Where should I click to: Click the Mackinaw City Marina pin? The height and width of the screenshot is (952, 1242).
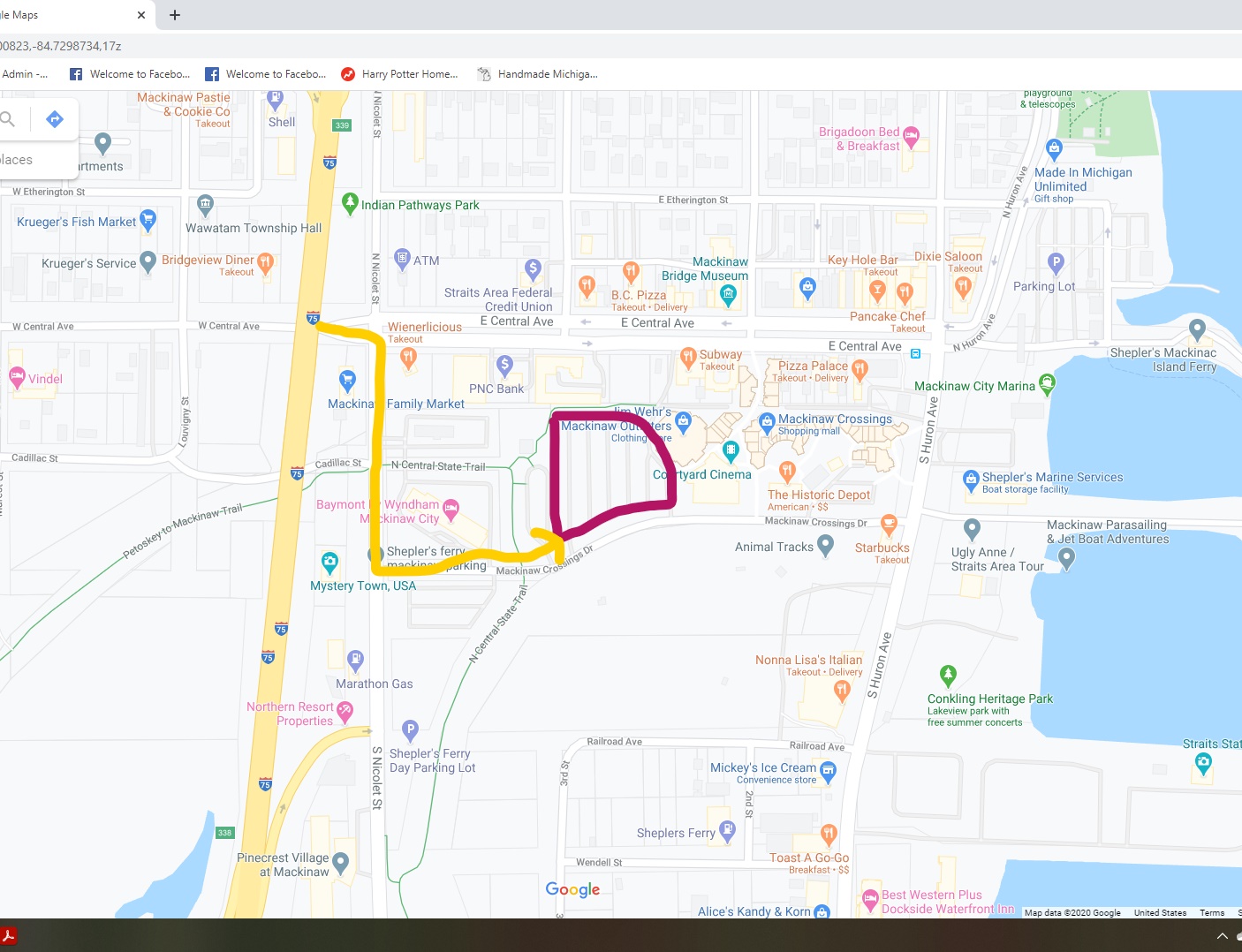(1047, 383)
